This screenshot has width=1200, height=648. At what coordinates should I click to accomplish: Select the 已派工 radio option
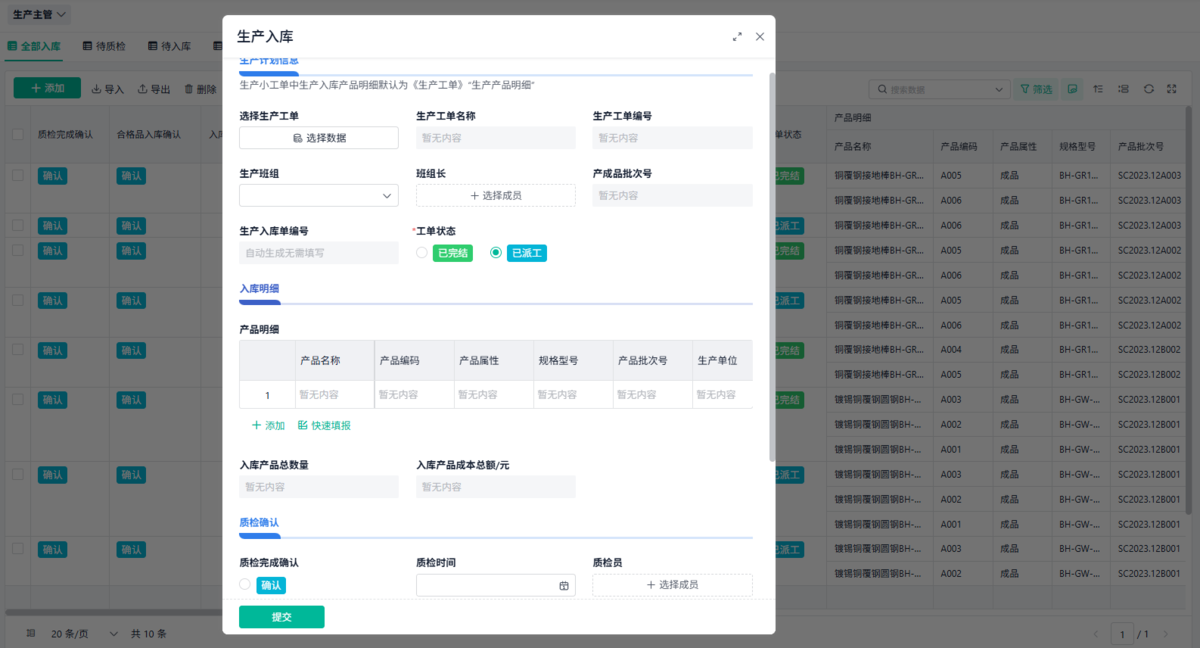click(496, 253)
